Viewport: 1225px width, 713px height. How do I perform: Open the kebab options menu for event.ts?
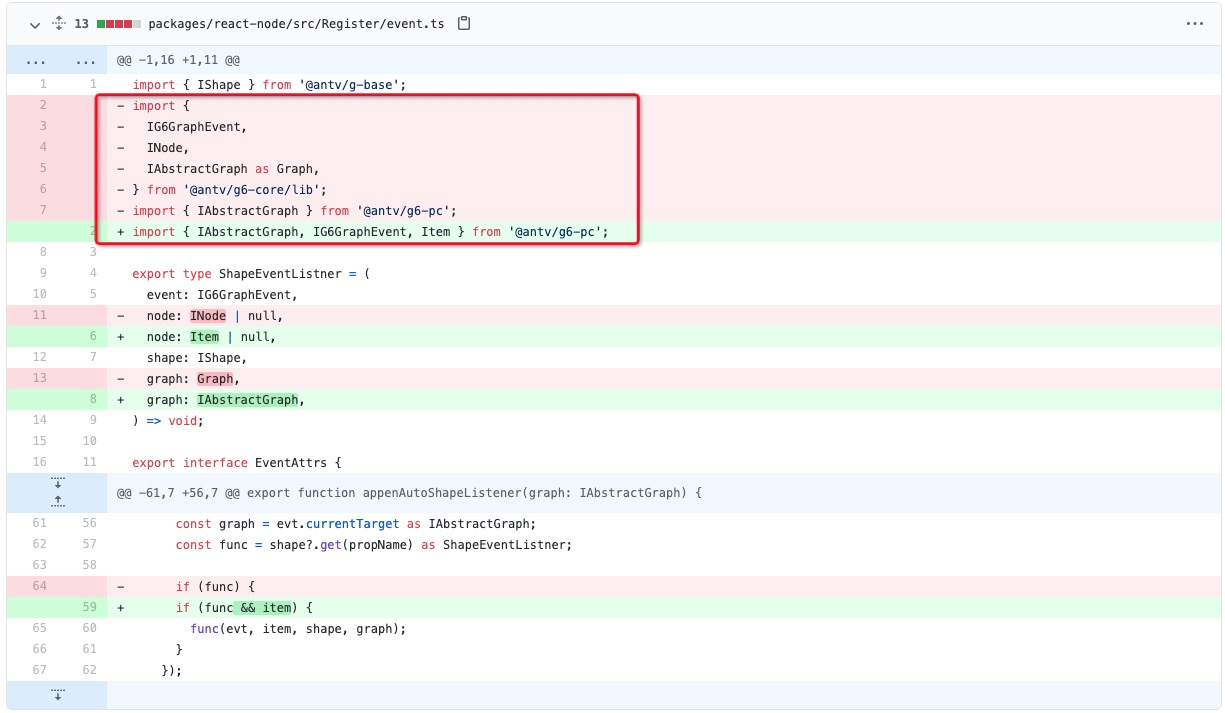pos(1196,24)
